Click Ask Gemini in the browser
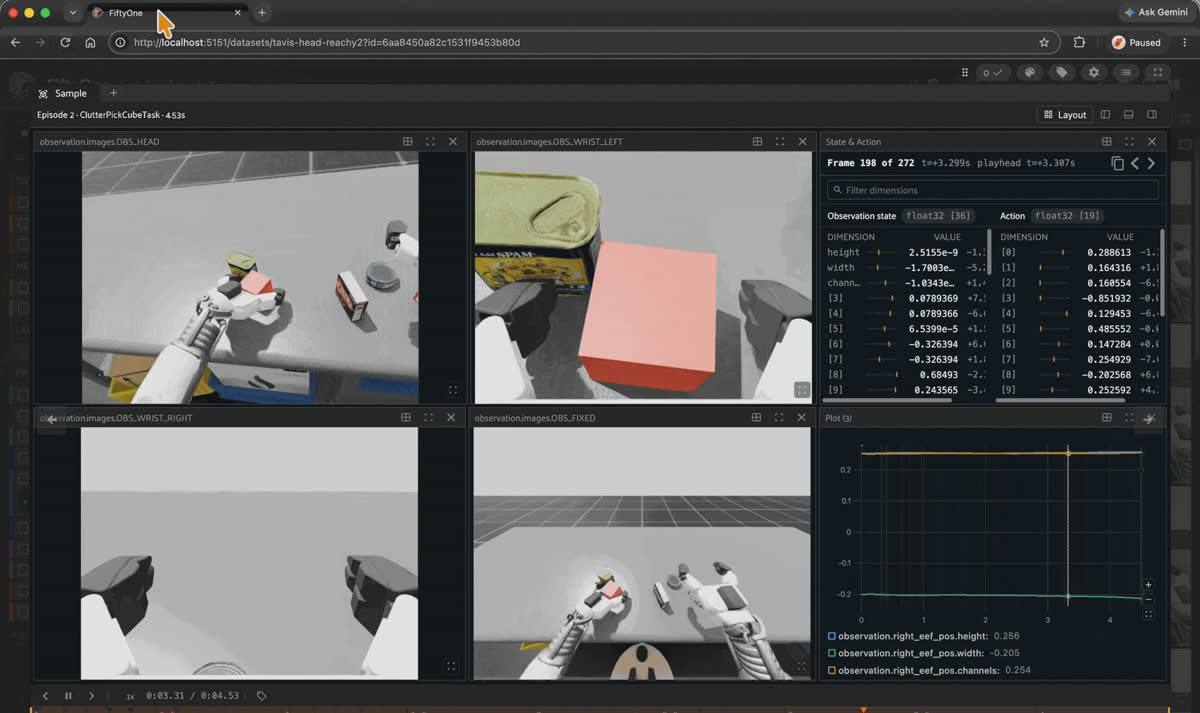1200x713 pixels. (x=1157, y=13)
